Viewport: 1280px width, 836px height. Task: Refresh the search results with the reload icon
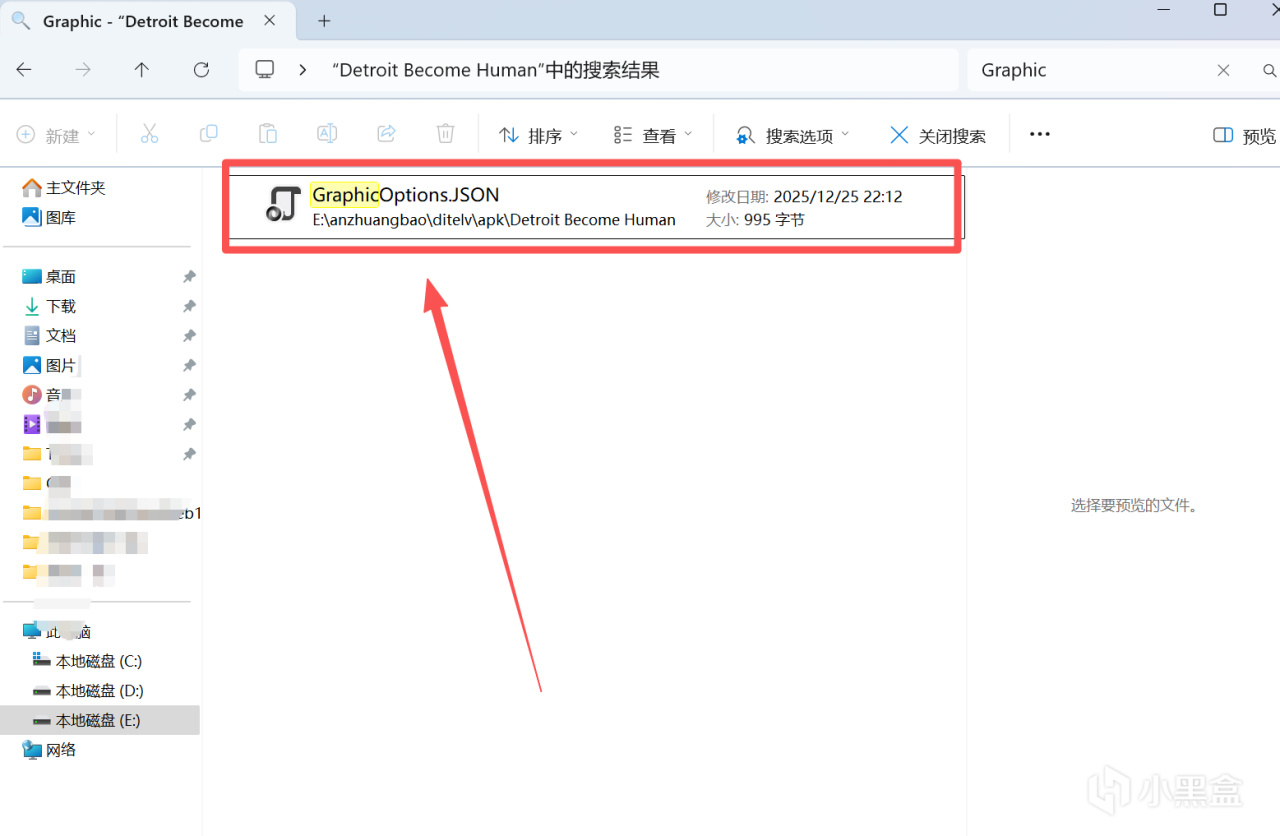[x=201, y=70]
